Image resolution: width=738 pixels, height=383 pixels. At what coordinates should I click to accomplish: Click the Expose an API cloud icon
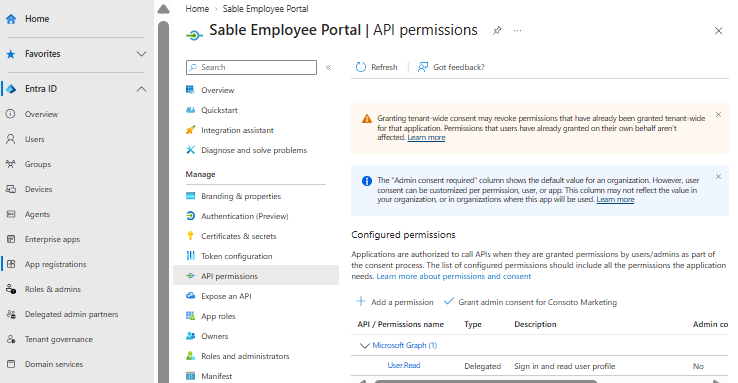pos(190,296)
